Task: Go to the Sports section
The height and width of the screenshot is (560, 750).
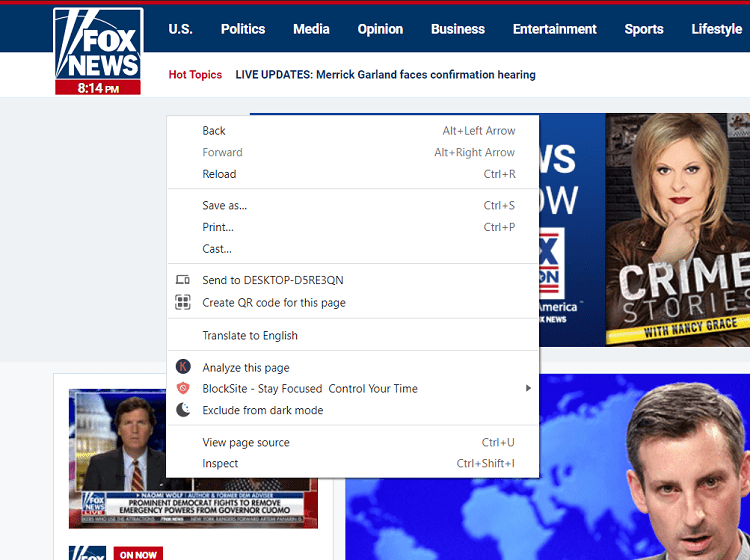Action: point(644,29)
